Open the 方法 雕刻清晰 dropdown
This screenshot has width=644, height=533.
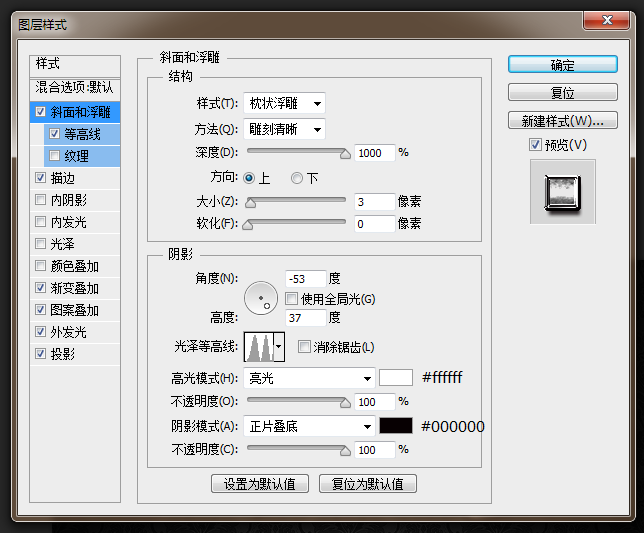click(284, 129)
